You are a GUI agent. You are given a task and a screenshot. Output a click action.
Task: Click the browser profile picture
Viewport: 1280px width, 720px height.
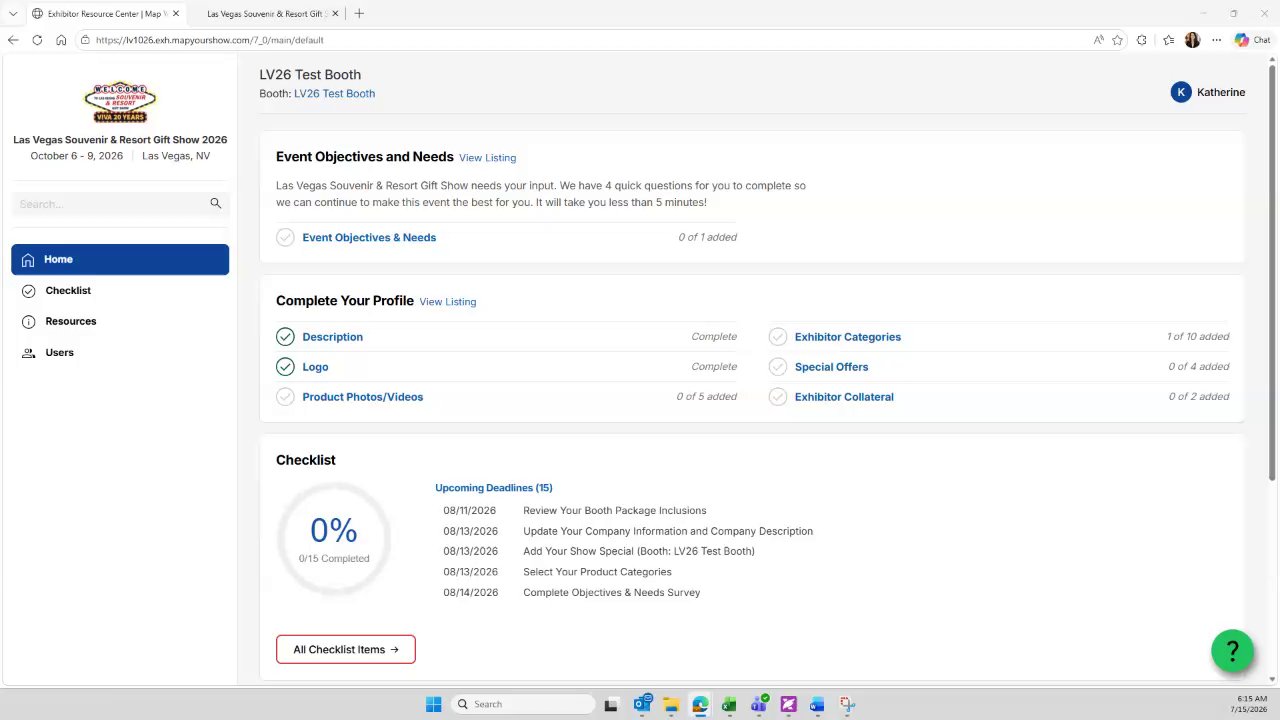tap(1192, 40)
